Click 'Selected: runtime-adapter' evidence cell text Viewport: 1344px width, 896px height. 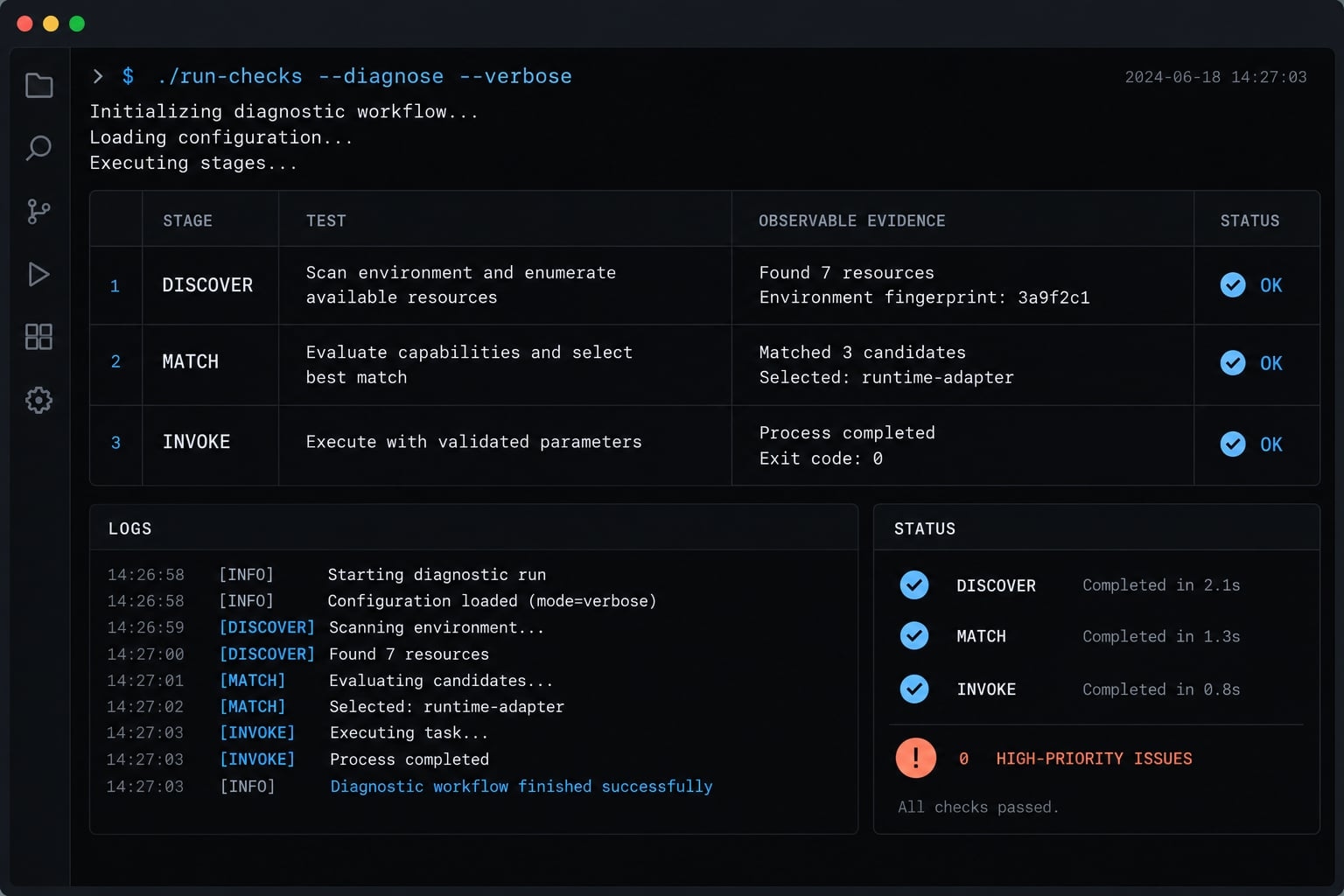click(886, 377)
